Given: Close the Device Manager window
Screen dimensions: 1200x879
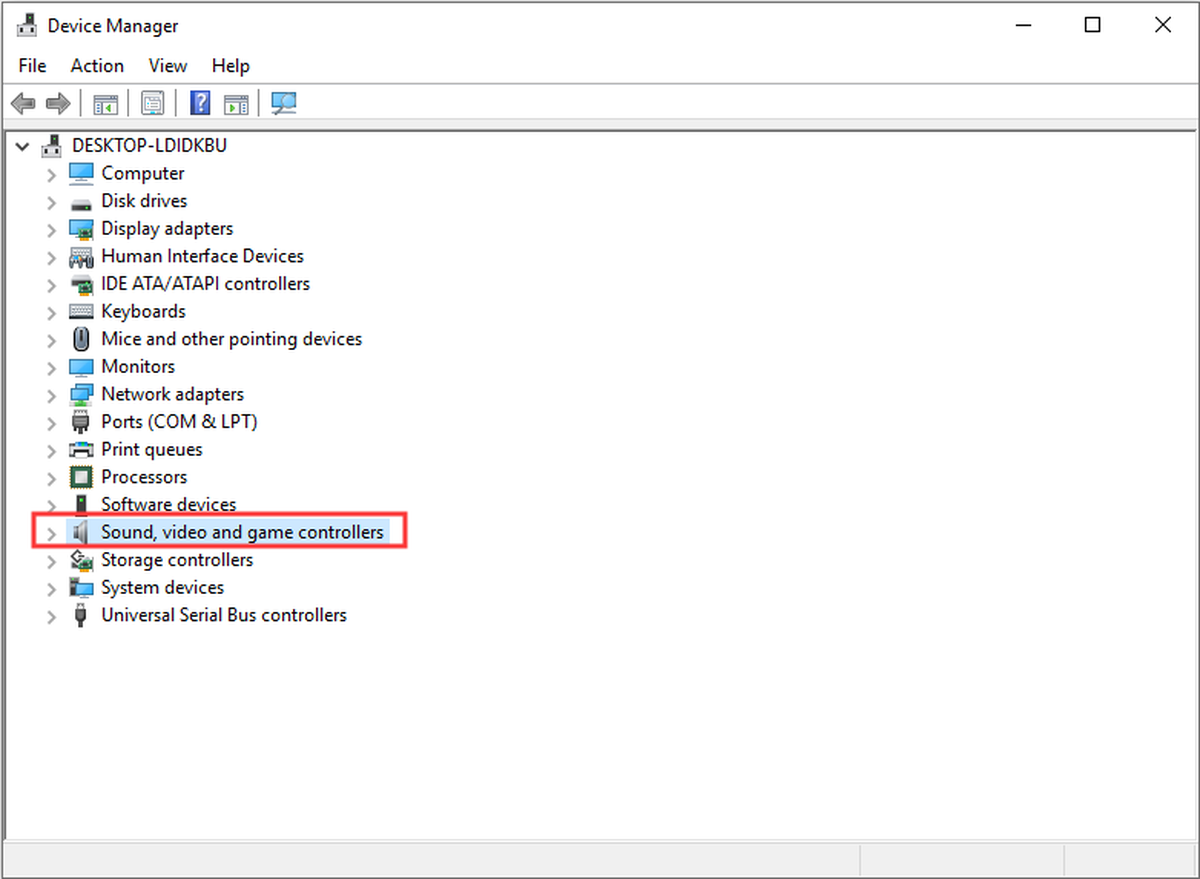Looking at the screenshot, I should click(1162, 26).
